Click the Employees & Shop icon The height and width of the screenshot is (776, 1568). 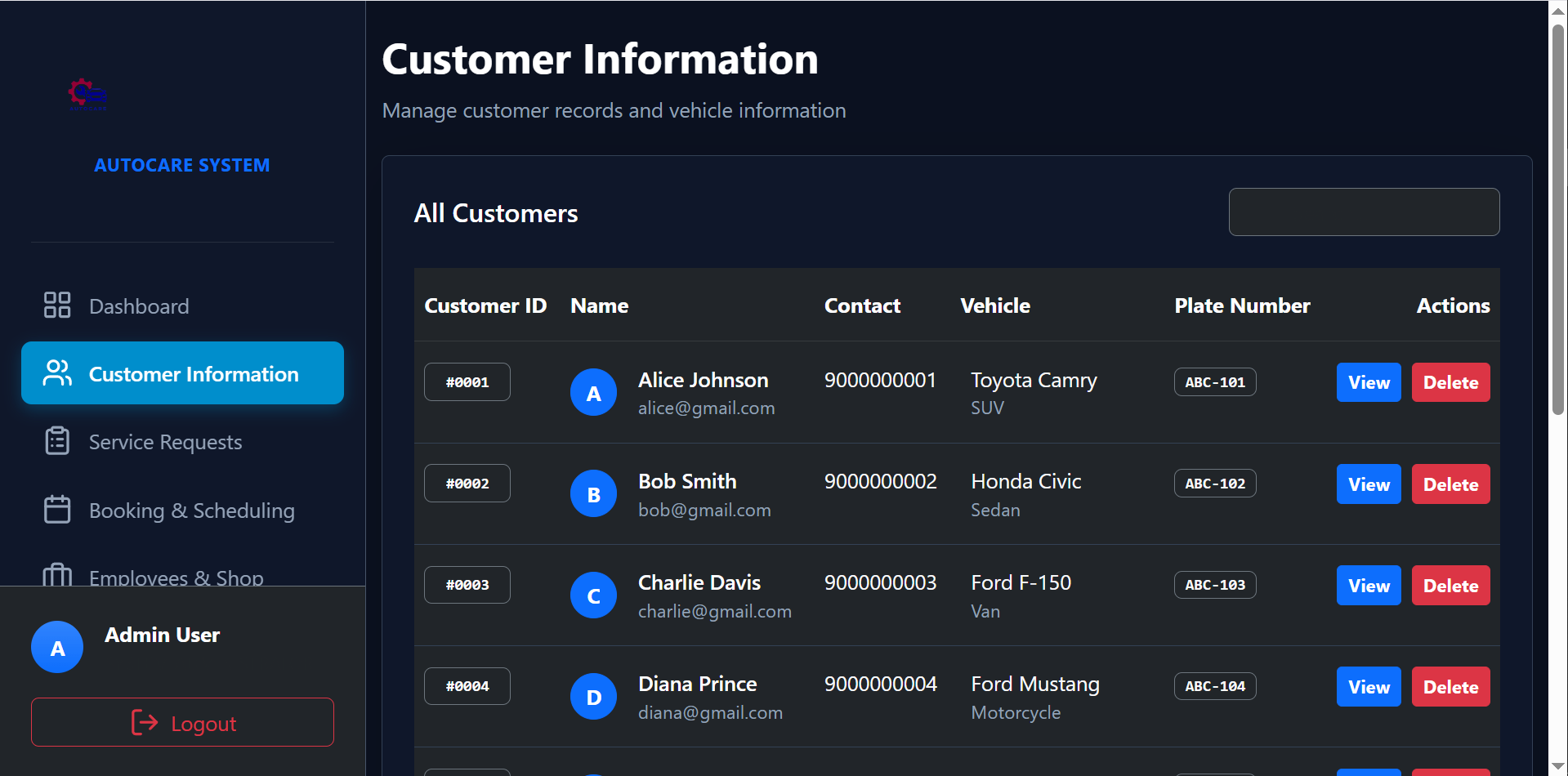point(57,575)
